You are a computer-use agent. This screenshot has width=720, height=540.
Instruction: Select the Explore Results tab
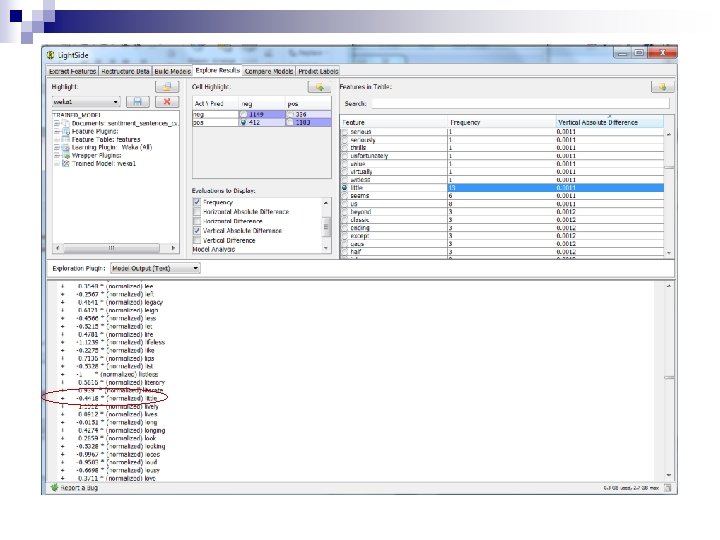click(217, 70)
